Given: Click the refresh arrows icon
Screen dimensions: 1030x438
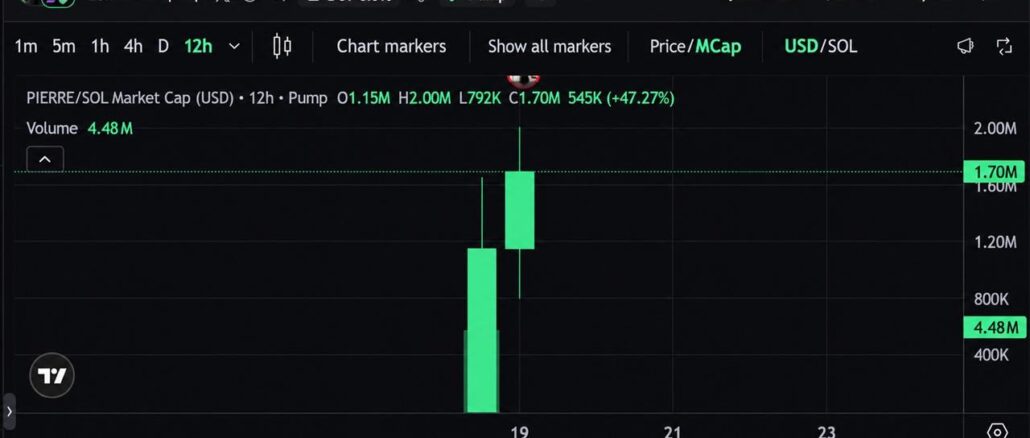Looking at the screenshot, I should 1004,46.
